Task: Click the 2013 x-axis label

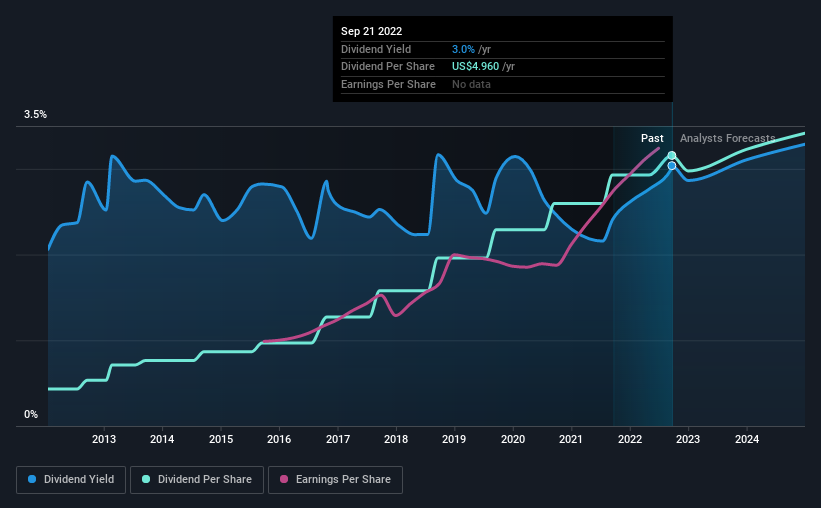Action: pyautogui.click(x=104, y=439)
